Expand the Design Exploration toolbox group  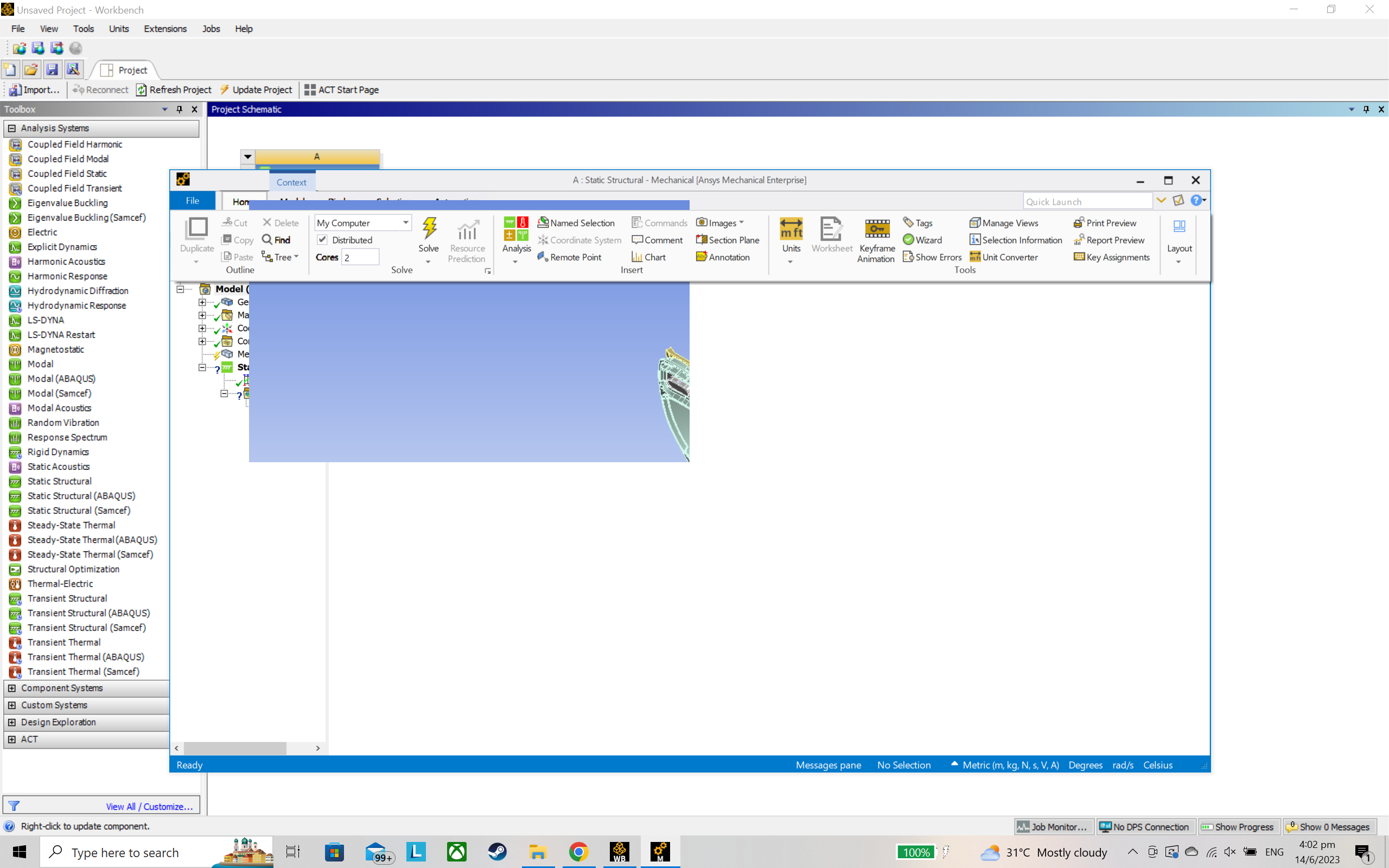pyautogui.click(x=11, y=722)
